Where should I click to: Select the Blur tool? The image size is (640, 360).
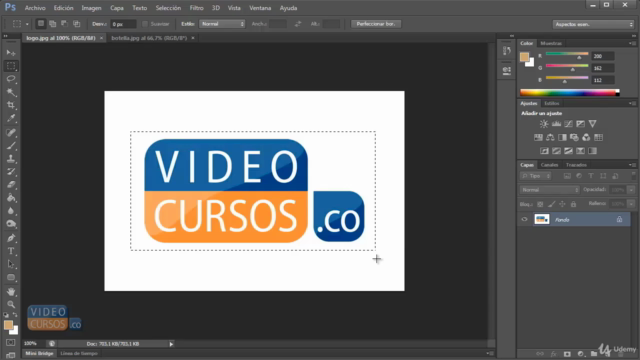(11, 211)
